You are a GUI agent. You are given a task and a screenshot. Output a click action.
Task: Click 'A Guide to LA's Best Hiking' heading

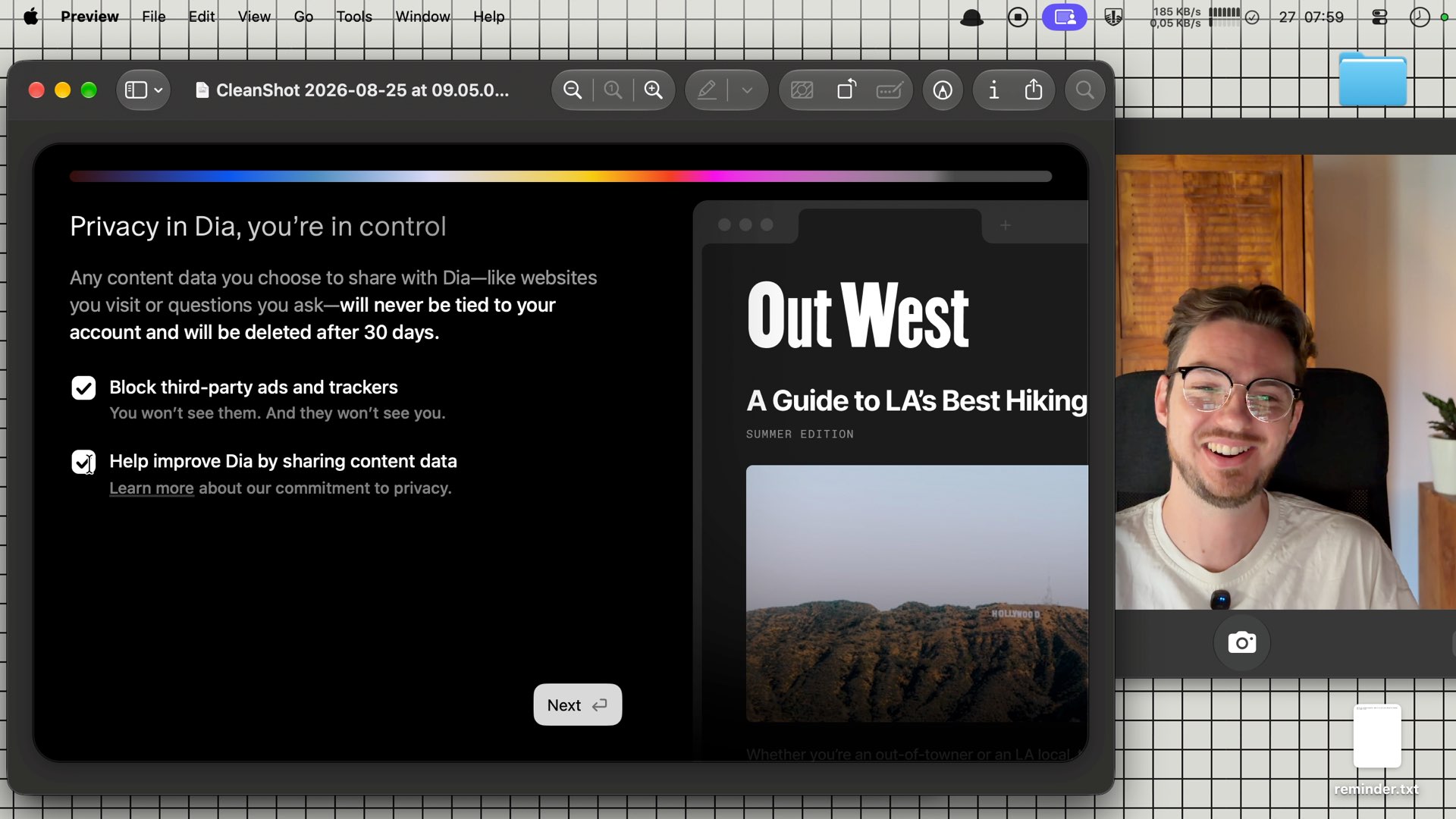pyautogui.click(x=917, y=400)
